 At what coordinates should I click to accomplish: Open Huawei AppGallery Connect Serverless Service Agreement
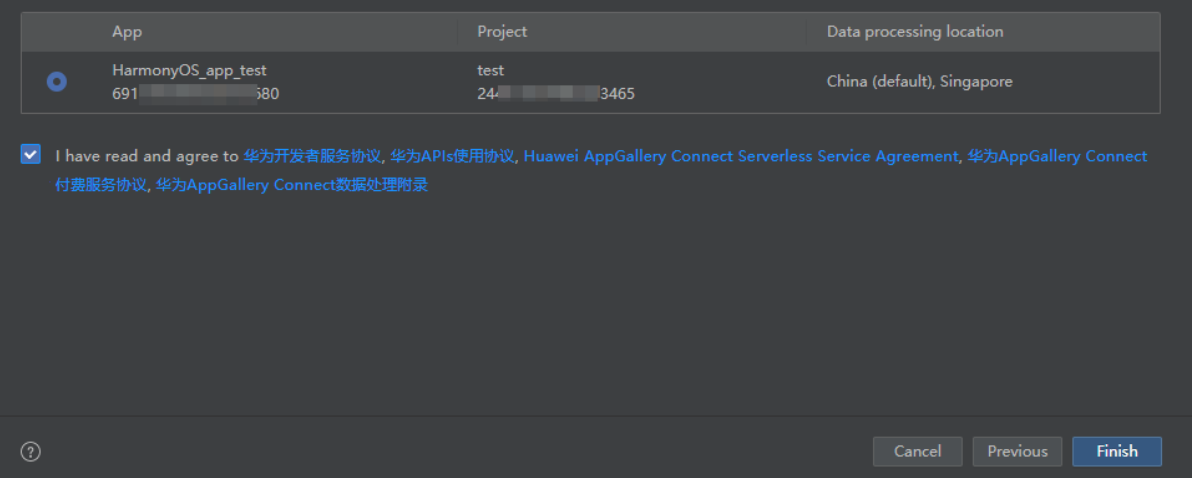pyautogui.click(x=740, y=157)
